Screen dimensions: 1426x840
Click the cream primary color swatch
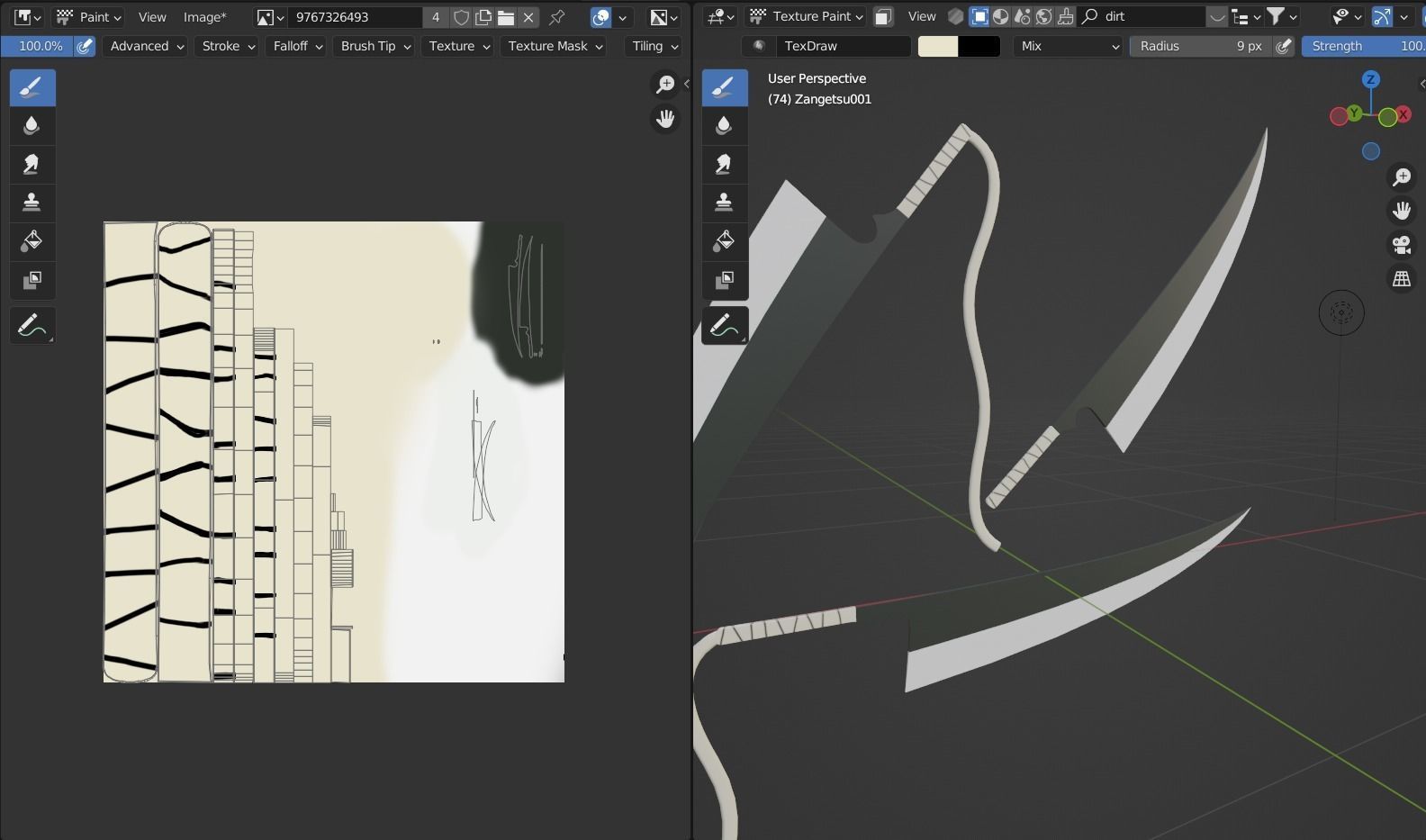(938, 46)
